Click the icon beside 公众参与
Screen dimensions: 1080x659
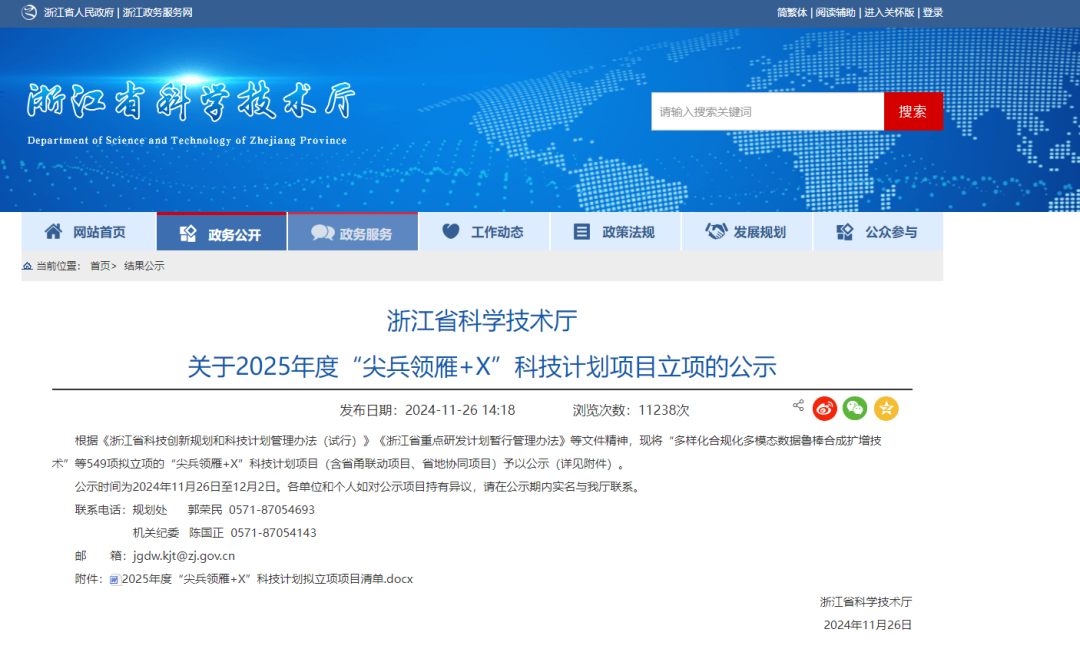(x=845, y=232)
